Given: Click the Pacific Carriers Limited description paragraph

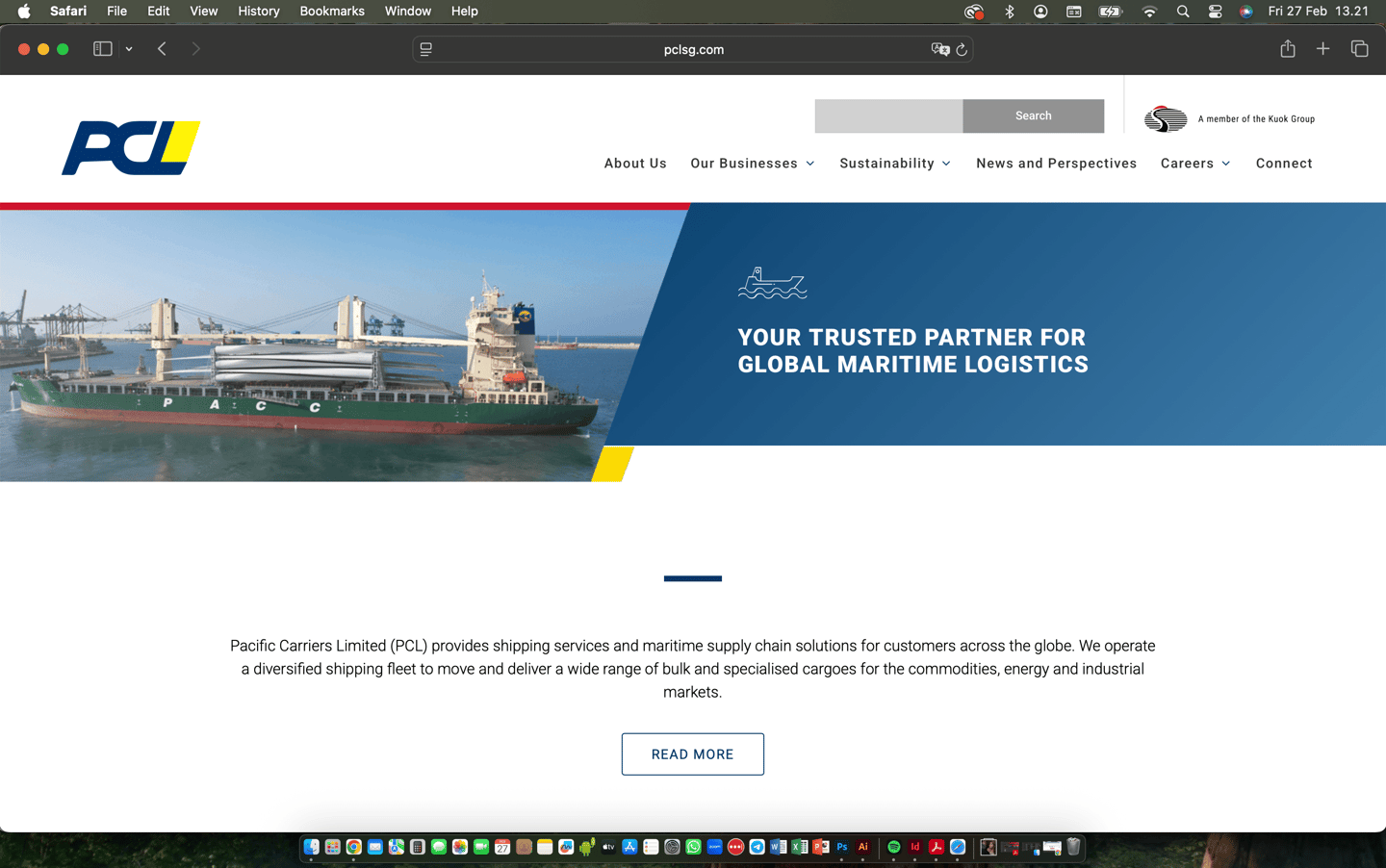Looking at the screenshot, I should click(693, 669).
